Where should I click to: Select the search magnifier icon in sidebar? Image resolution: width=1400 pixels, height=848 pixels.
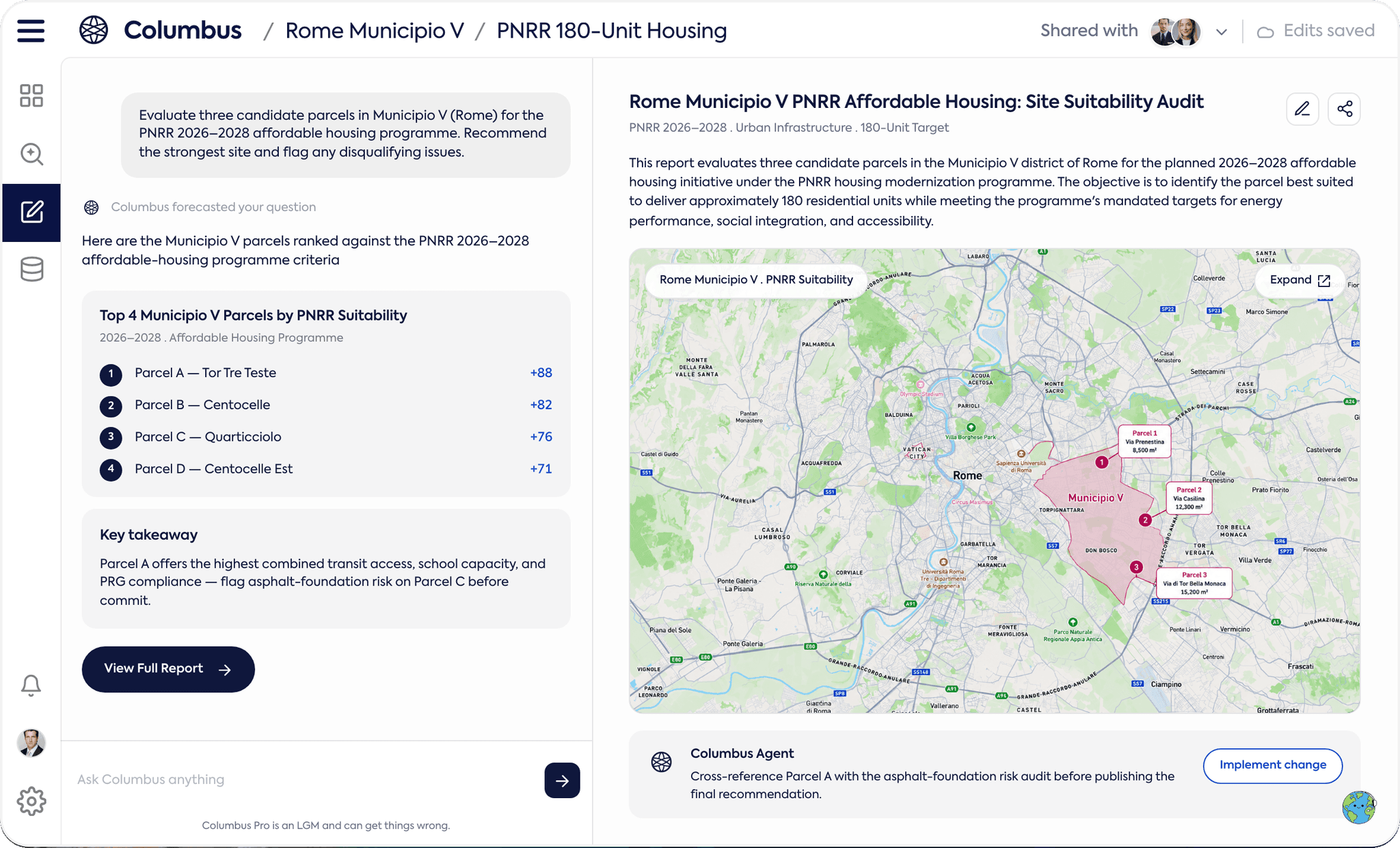[x=31, y=154]
